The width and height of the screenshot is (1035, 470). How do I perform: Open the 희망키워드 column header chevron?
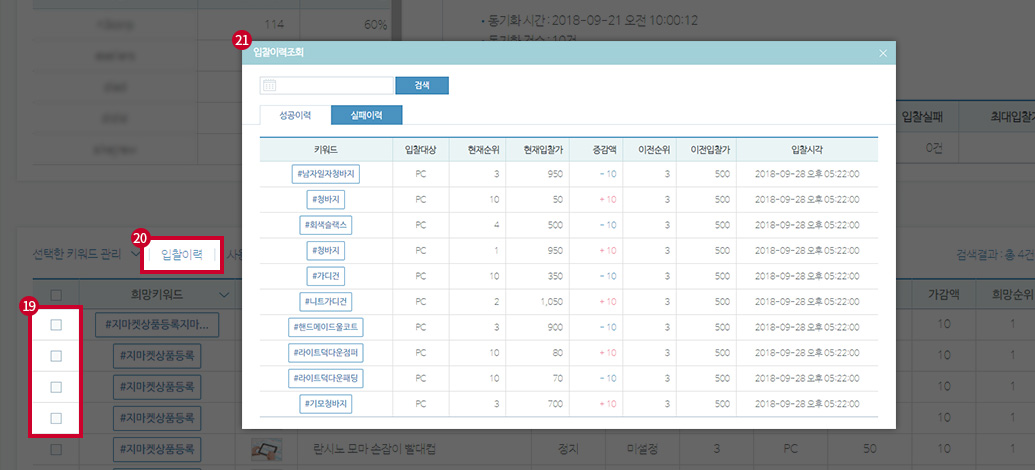point(224,294)
